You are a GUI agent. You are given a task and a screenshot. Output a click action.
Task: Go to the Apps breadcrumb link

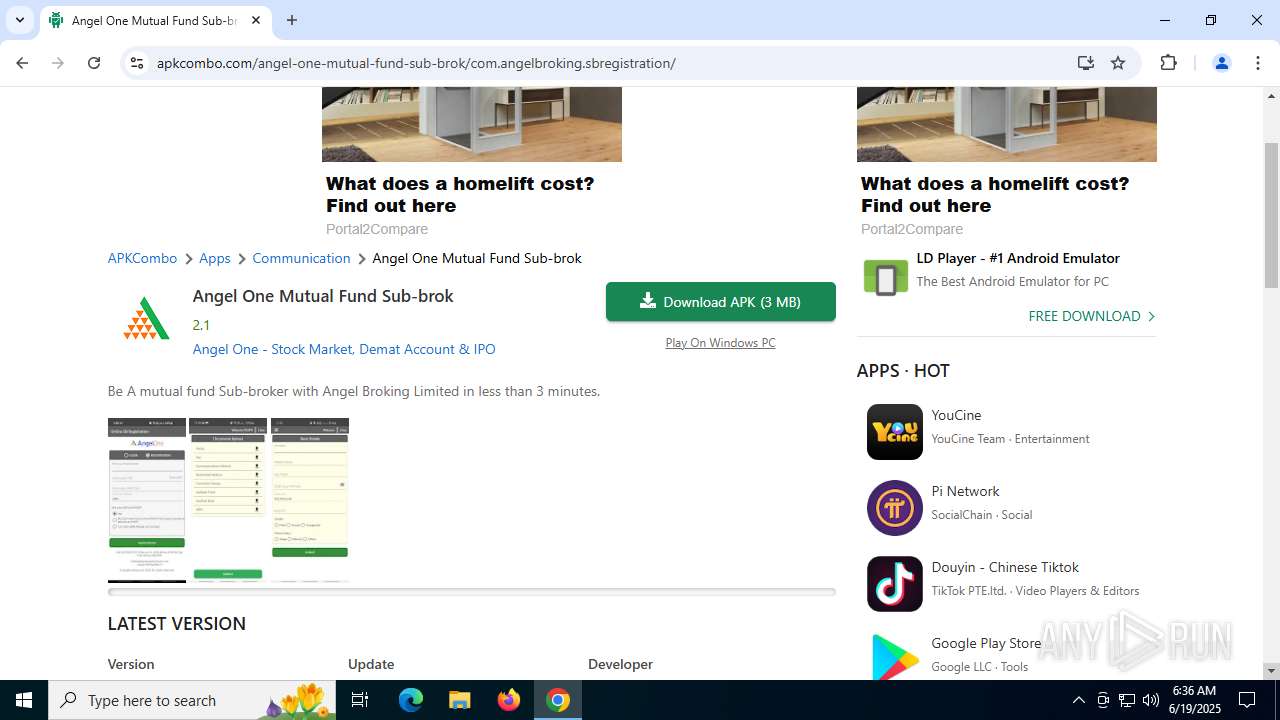[215, 258]
